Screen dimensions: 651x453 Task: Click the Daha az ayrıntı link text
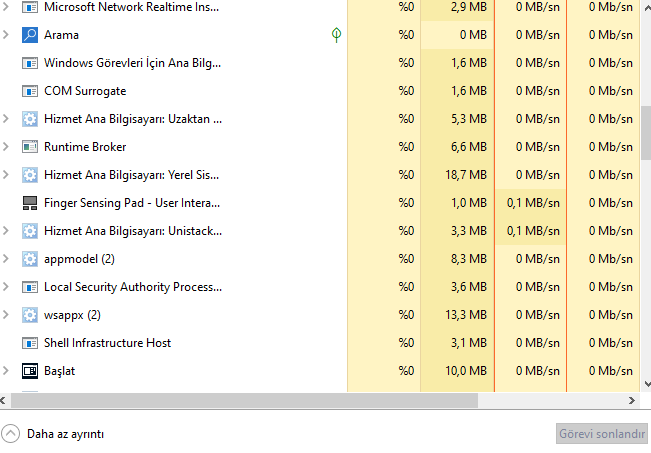pos(66,434)
